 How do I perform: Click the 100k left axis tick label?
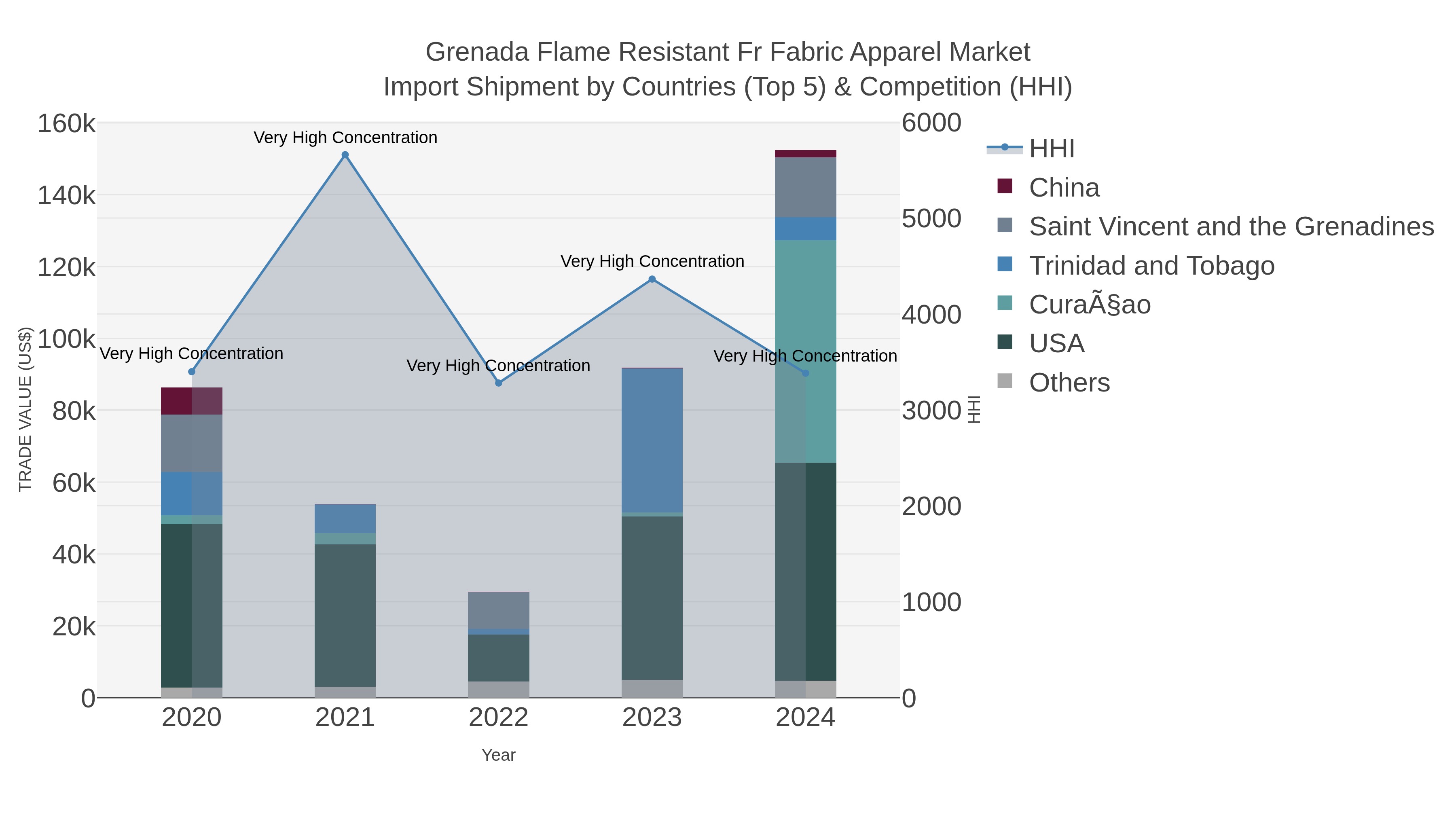67,339
